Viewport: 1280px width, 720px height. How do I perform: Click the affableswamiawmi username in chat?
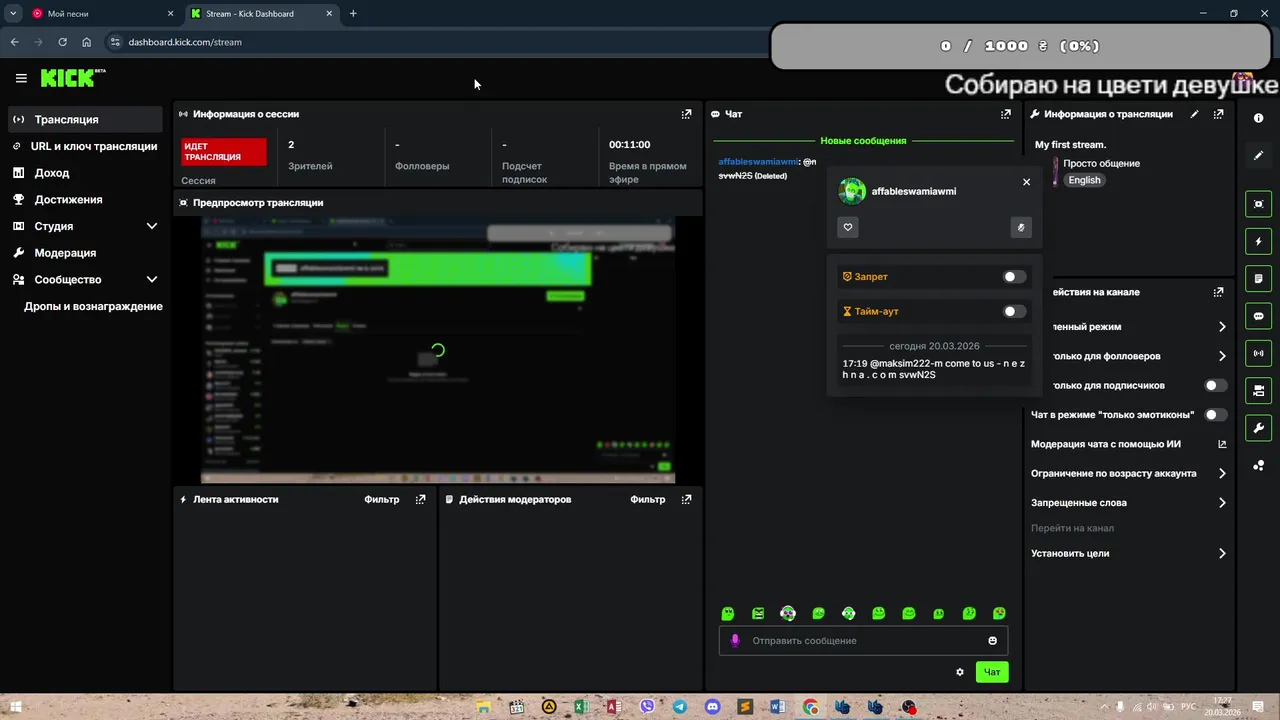[x=758, y=161]
